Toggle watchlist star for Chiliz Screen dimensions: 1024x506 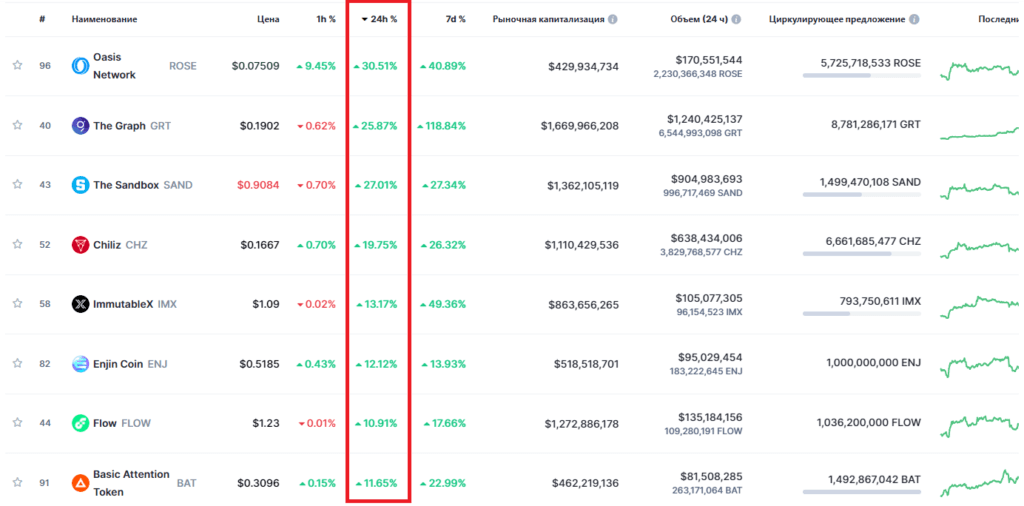[17, 245]
